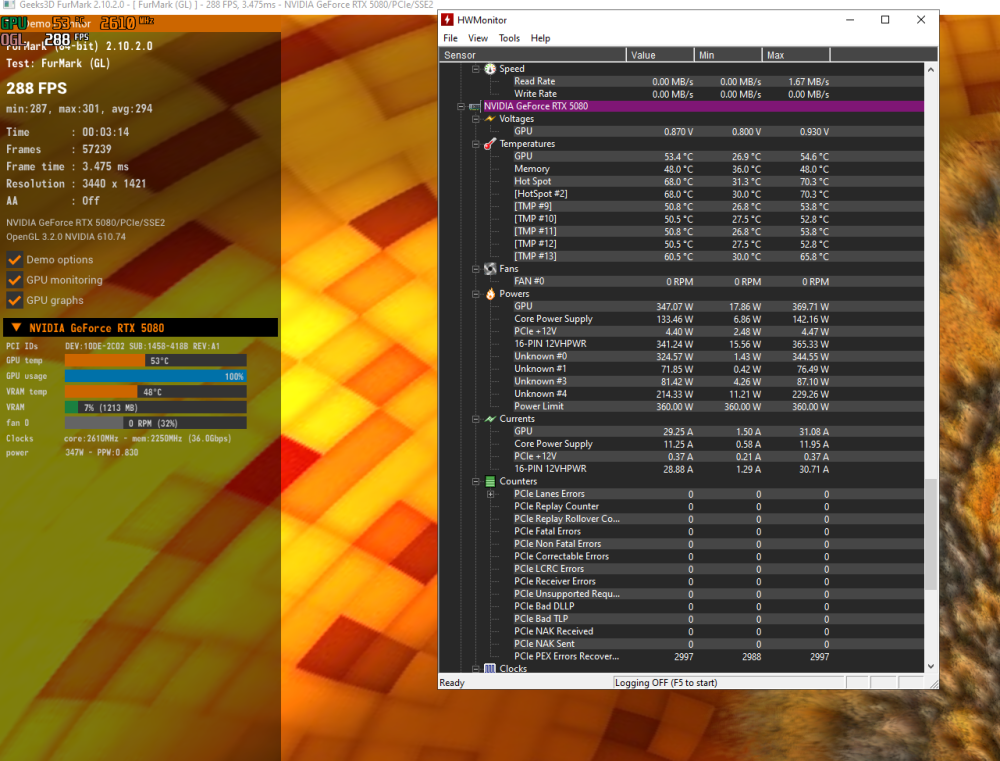1000x761 pixels.
Task: Collapse the Powers tree node
Action: pyautogui.click(x=475, y=294)
